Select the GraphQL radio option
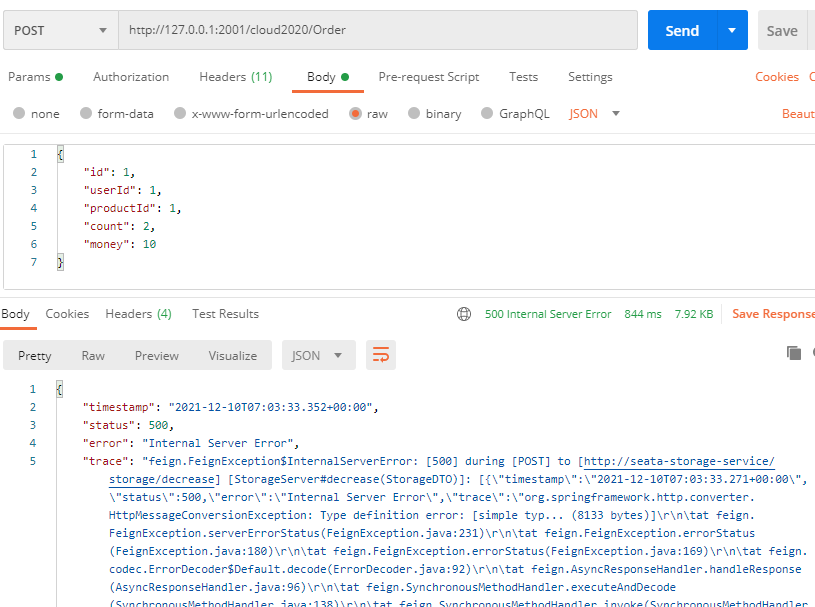The height and width of the screenshot is (607, 815). tap(487, 113)
